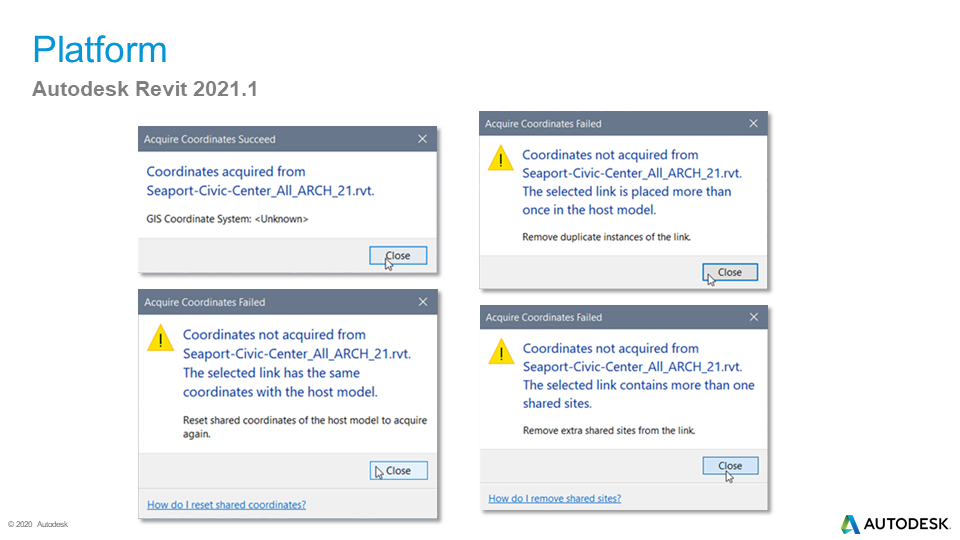
Task: Click warning icon in 'more than one shared sites' dialog
Action: tap(501, 351)
